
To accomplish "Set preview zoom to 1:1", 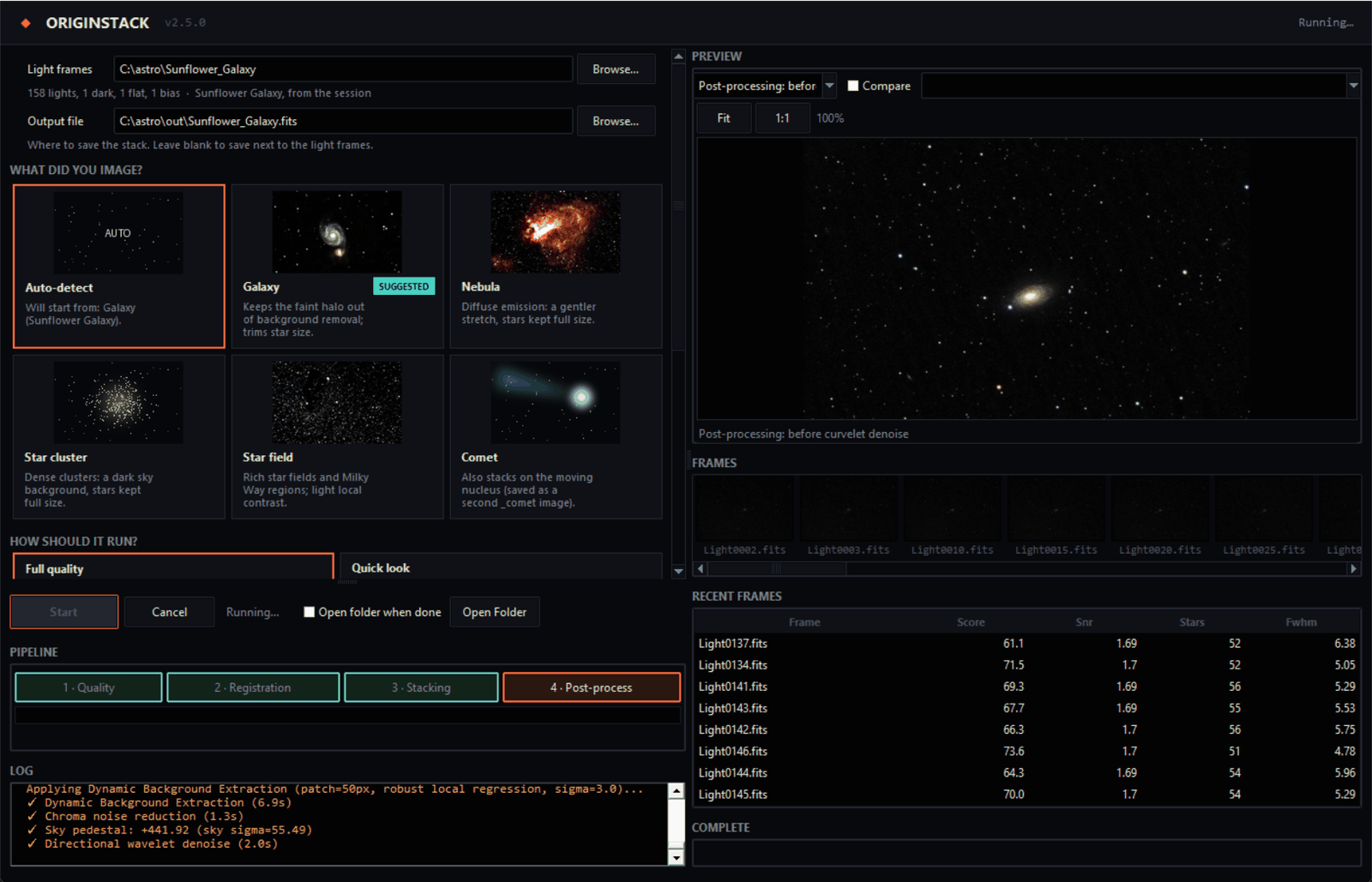I will [x=782, y=118].
